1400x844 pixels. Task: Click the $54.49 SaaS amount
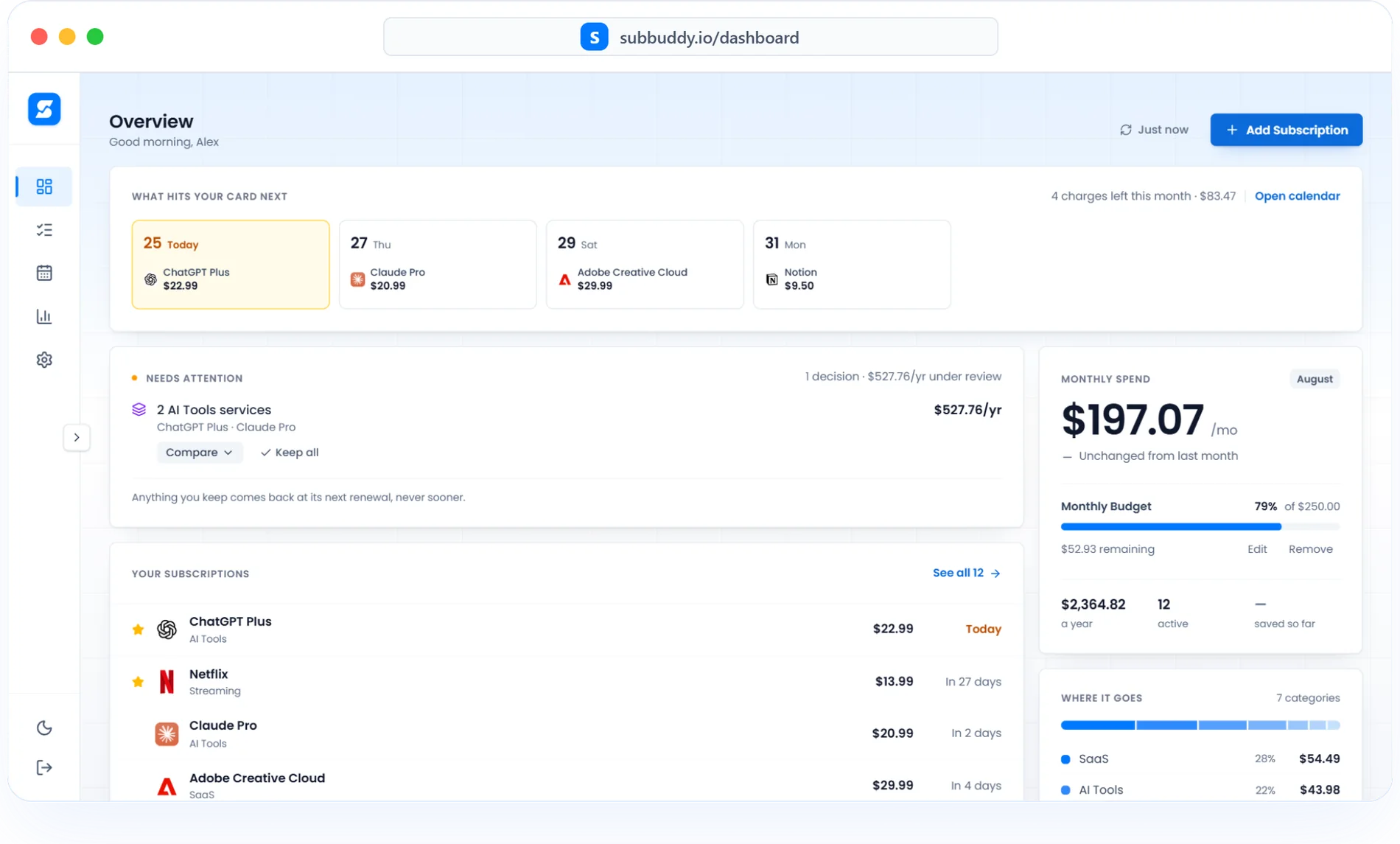[x=1319, y=758]
